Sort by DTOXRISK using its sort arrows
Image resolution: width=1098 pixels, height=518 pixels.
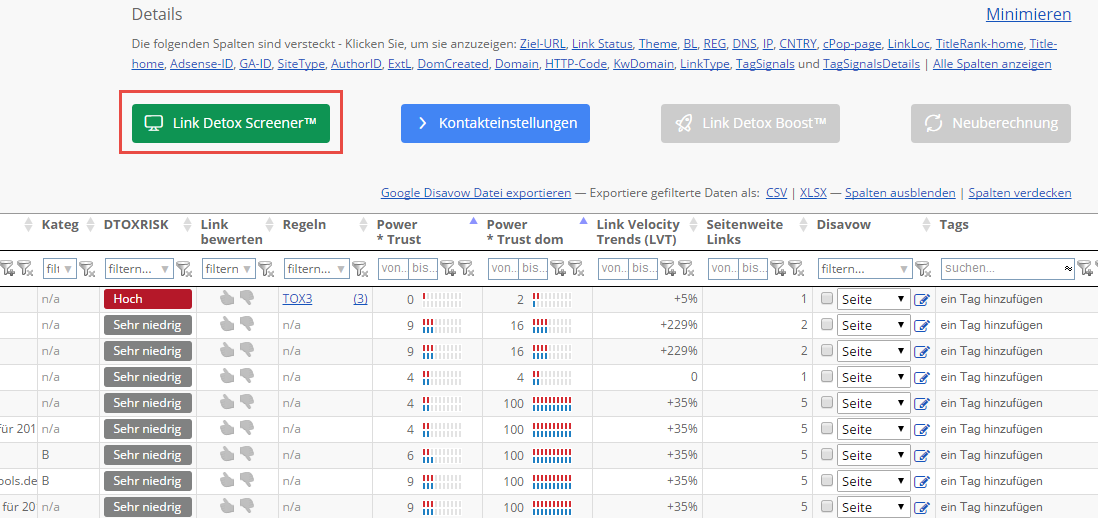187,225
